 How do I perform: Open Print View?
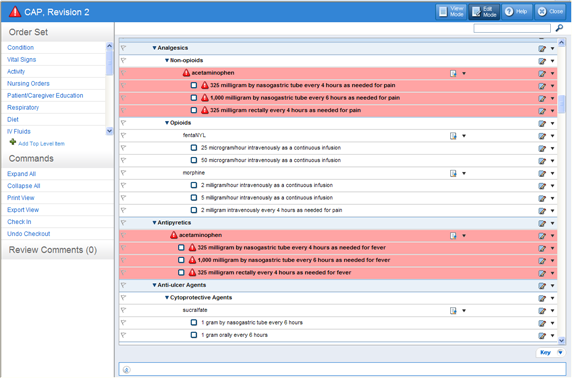tap(21, 198)
